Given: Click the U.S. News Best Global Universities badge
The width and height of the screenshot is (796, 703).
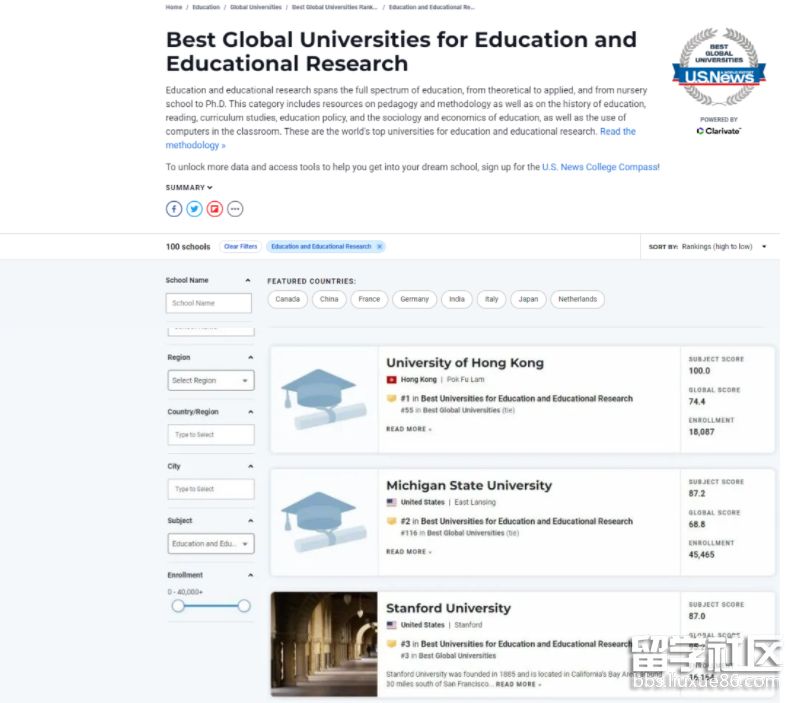Looking at the screenshot, I should pos(718,69).
